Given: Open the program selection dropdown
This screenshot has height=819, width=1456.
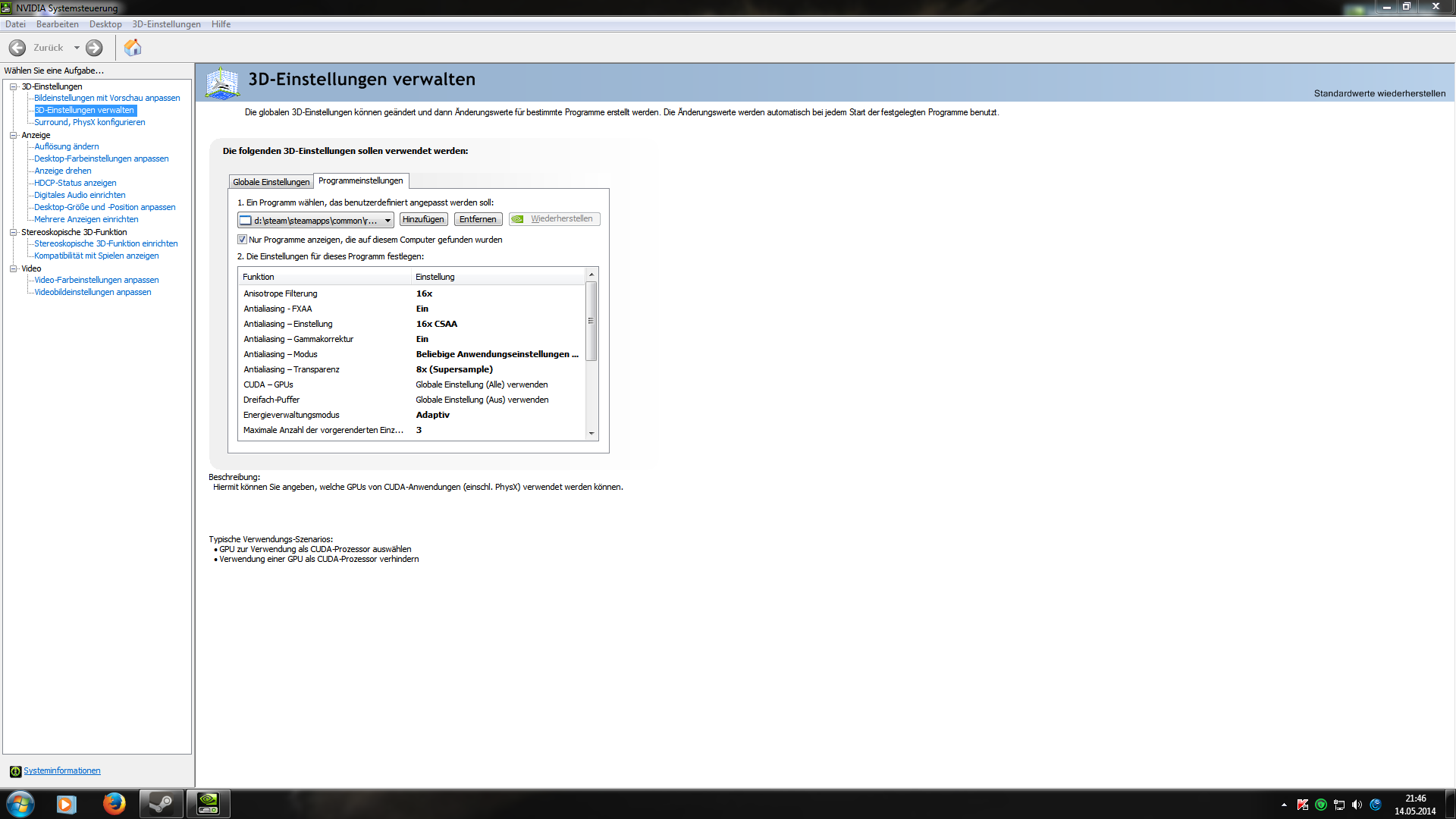Looking at the screenshot, I should (x=388, y=221).
